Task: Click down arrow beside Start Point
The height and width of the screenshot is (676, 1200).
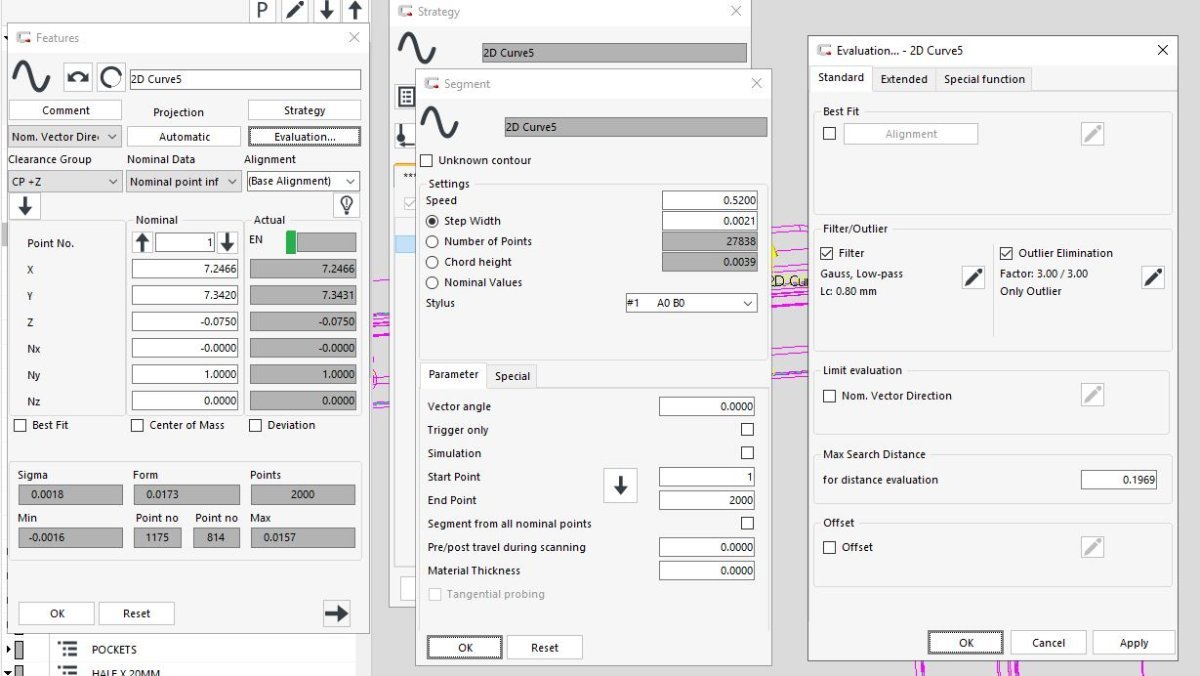Action: [x=620, y=487]
